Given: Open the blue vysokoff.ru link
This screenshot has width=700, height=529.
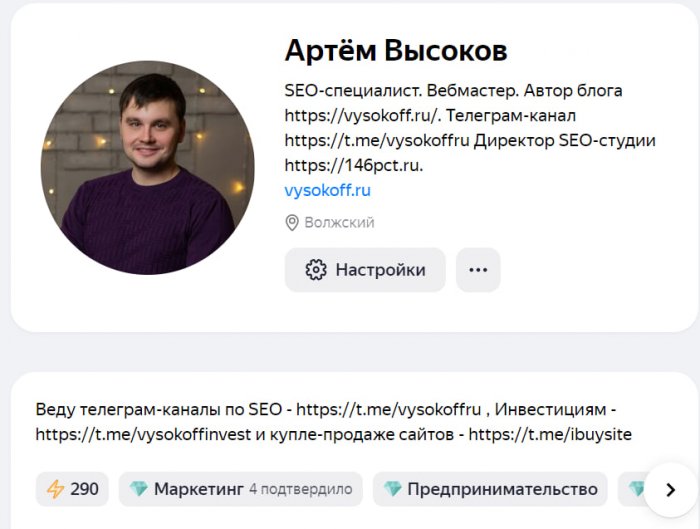Looking at the screenshot, I should pos(328,190).
